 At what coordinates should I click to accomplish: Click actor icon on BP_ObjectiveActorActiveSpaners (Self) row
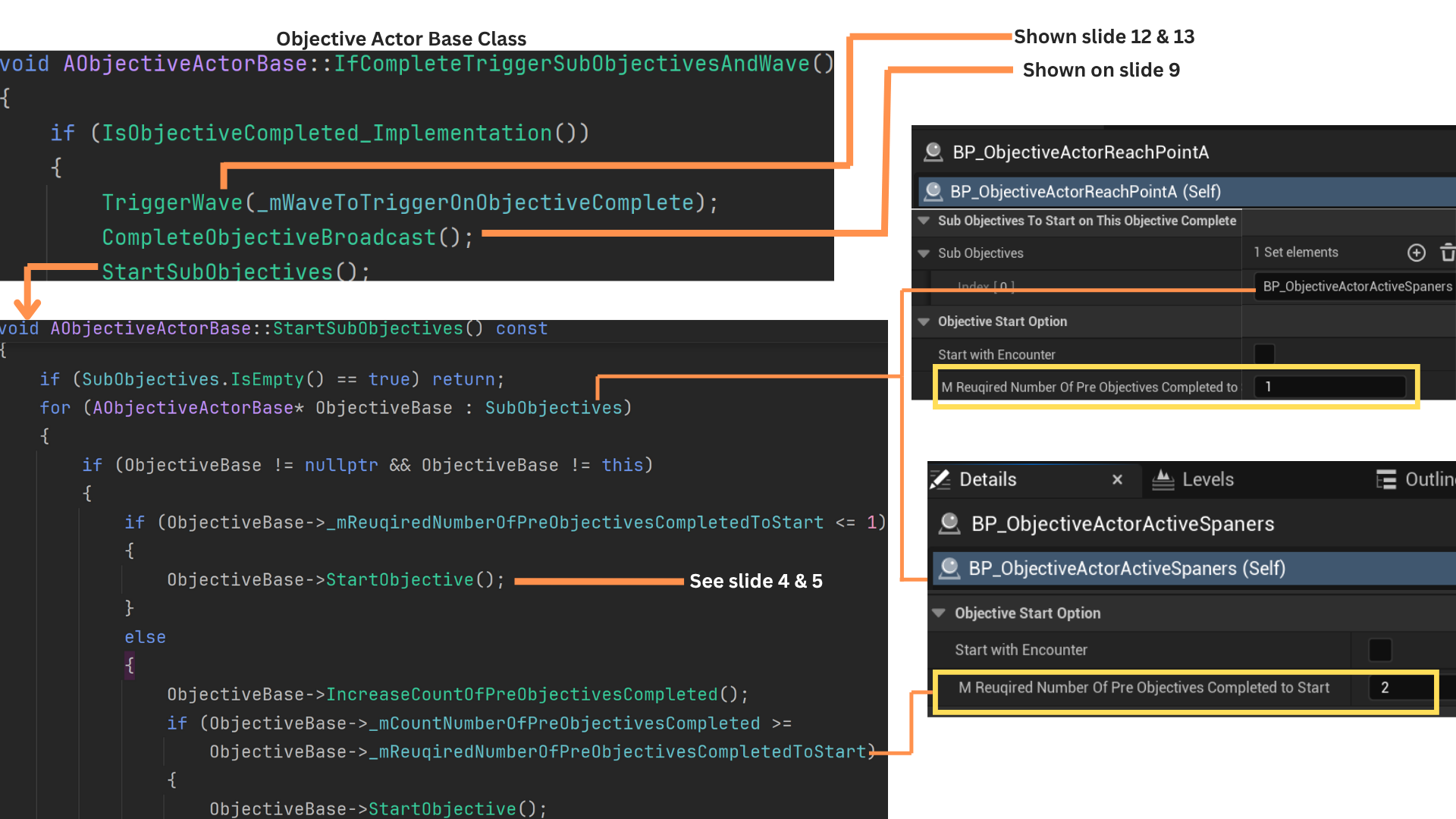pyautogui.click(x=949, y=568)
